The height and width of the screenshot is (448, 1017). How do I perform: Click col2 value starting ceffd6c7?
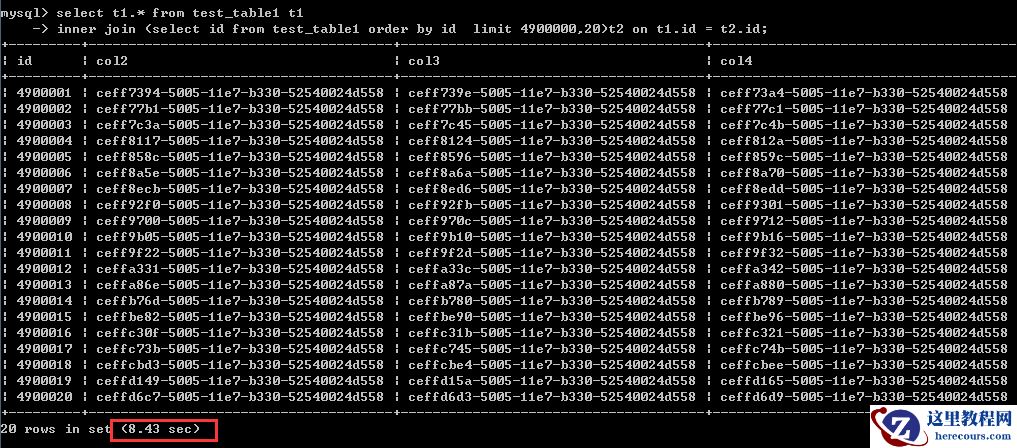click(239, 396)
